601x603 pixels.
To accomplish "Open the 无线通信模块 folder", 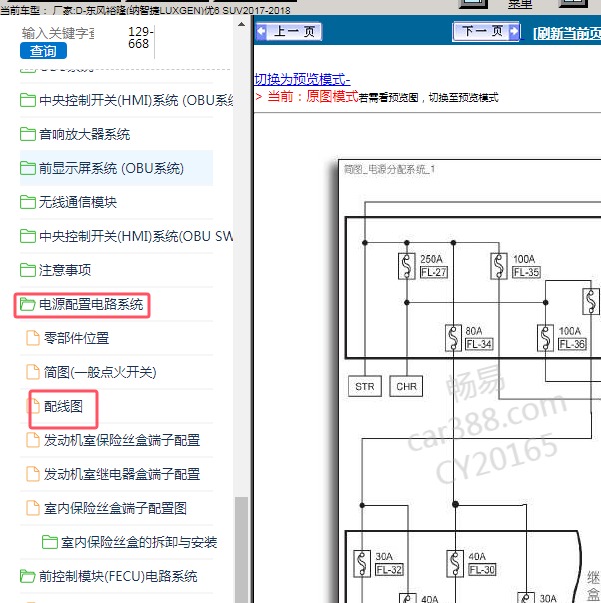I will point(68,202).
